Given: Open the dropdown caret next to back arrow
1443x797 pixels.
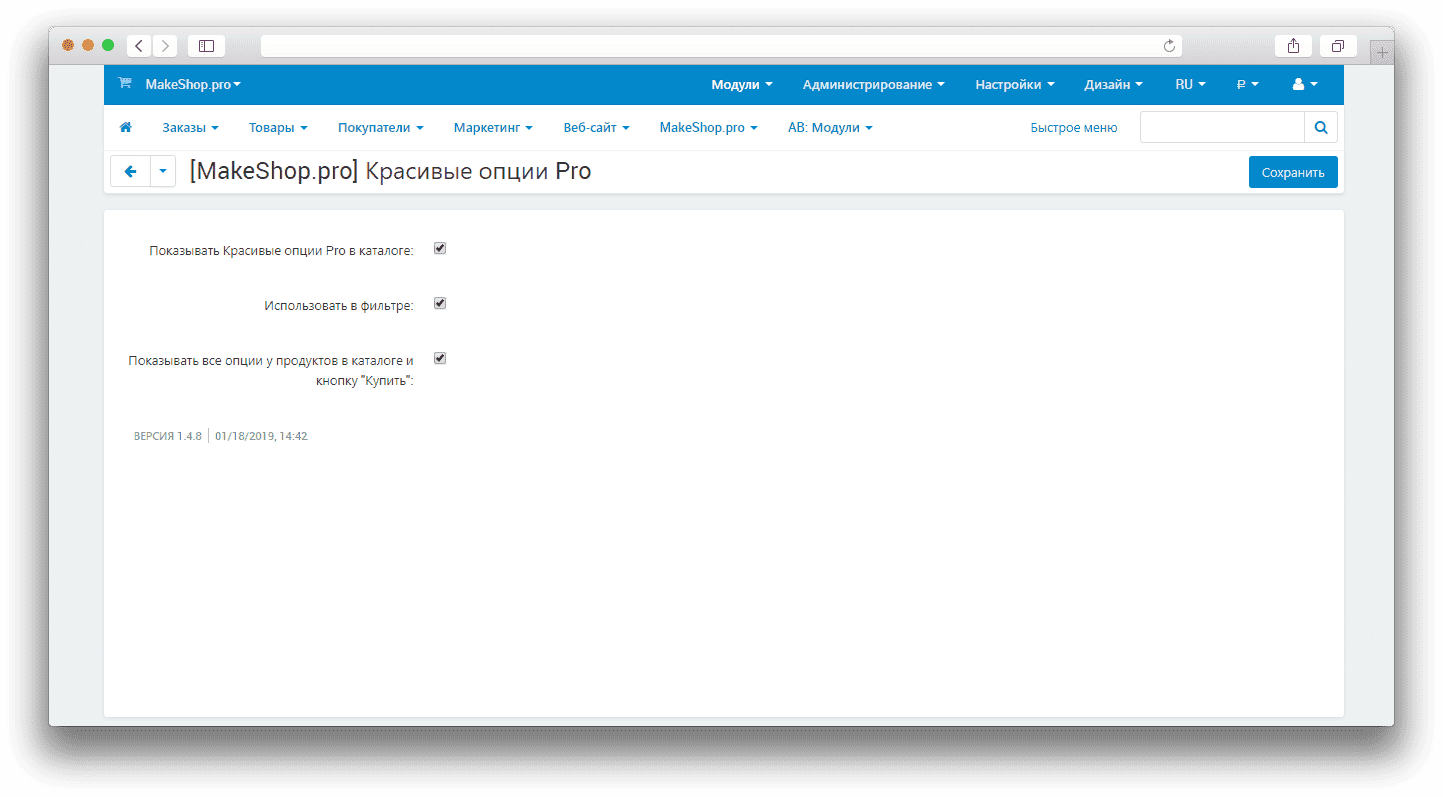Looking at the screenshot, I should (163, 171).
